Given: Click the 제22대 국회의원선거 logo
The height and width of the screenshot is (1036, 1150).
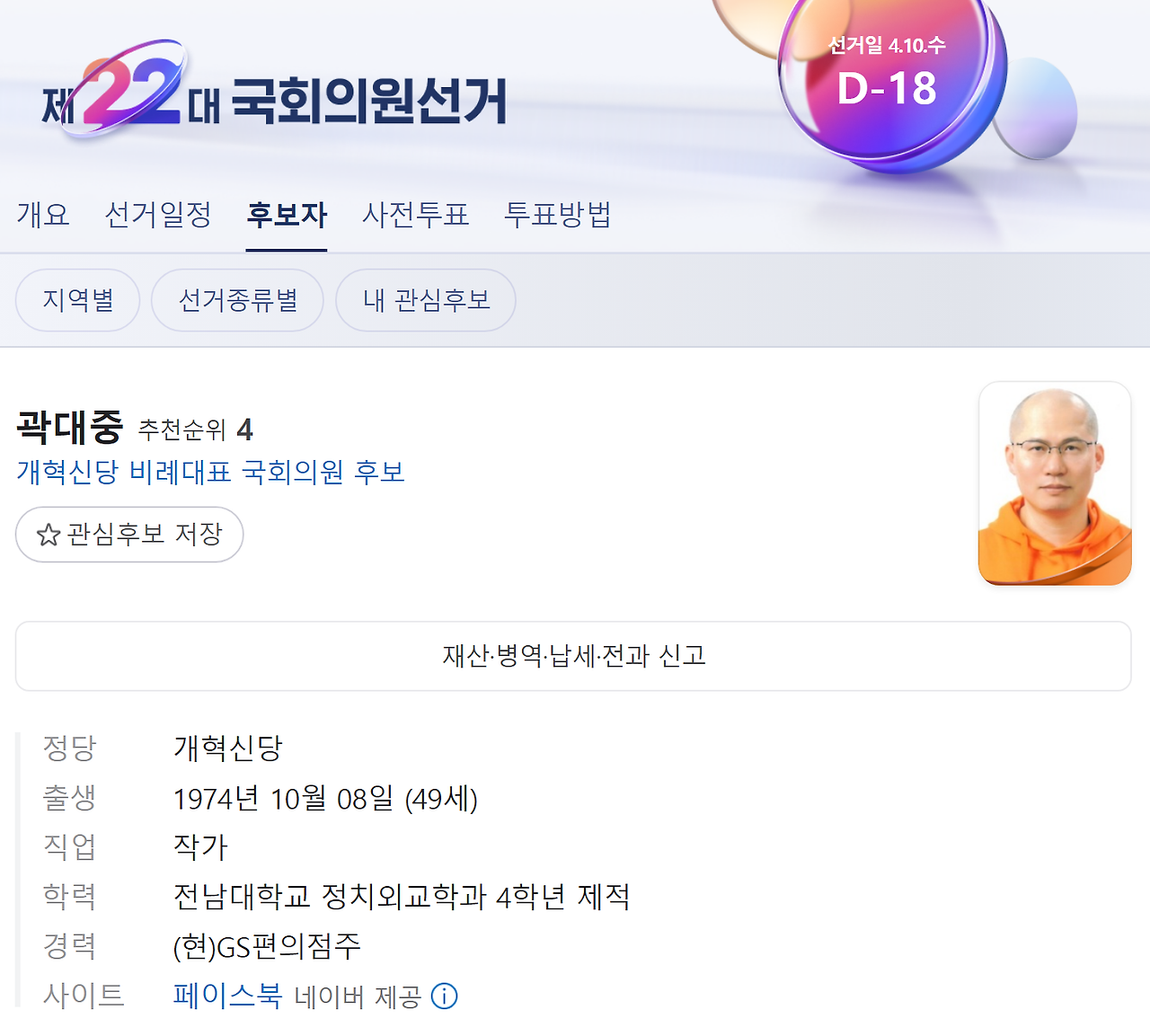Looking at the screenshot, I should click(x=274, y=92).
